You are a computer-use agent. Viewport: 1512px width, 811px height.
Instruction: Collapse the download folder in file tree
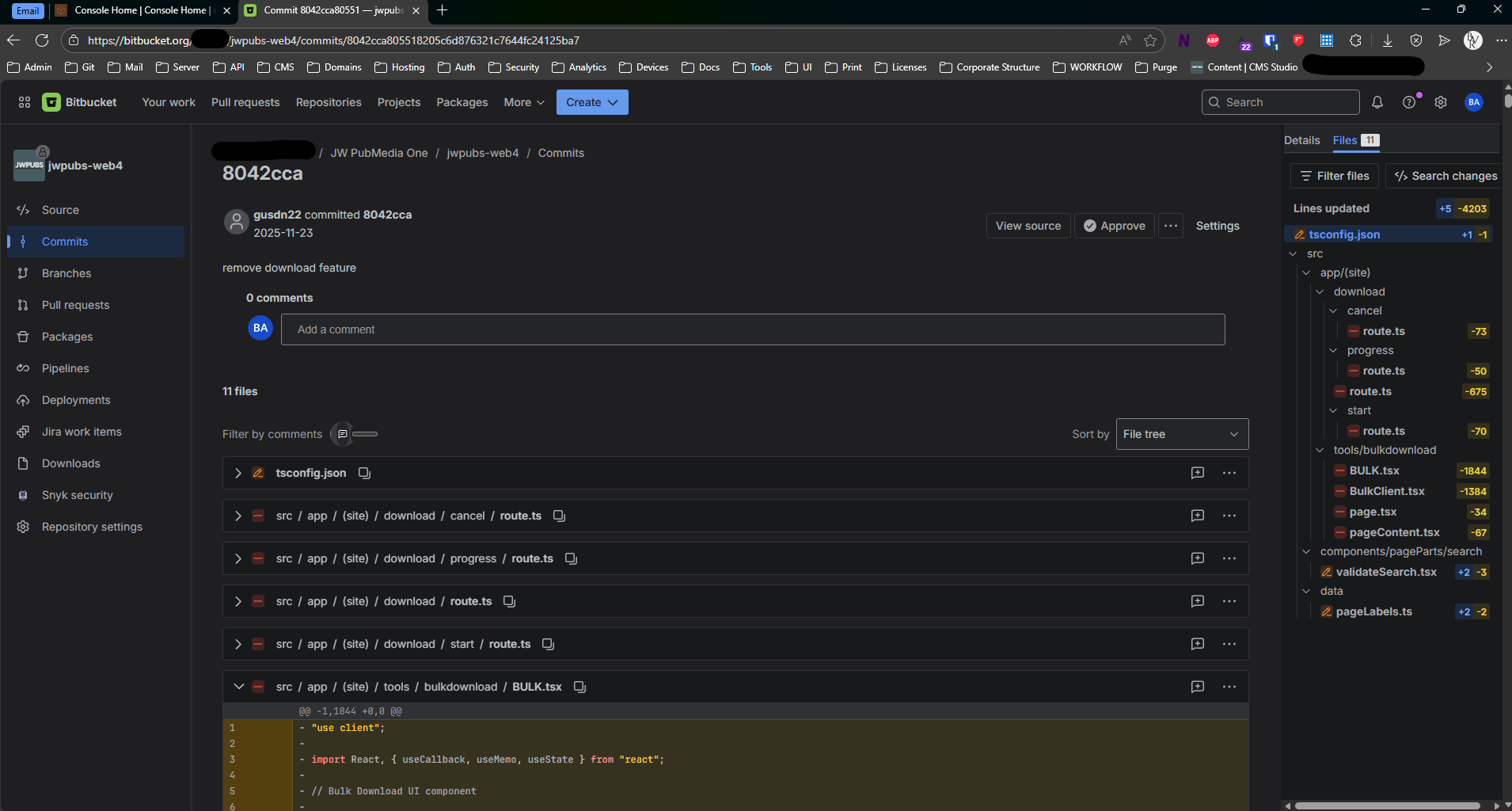coord(1320,291)
